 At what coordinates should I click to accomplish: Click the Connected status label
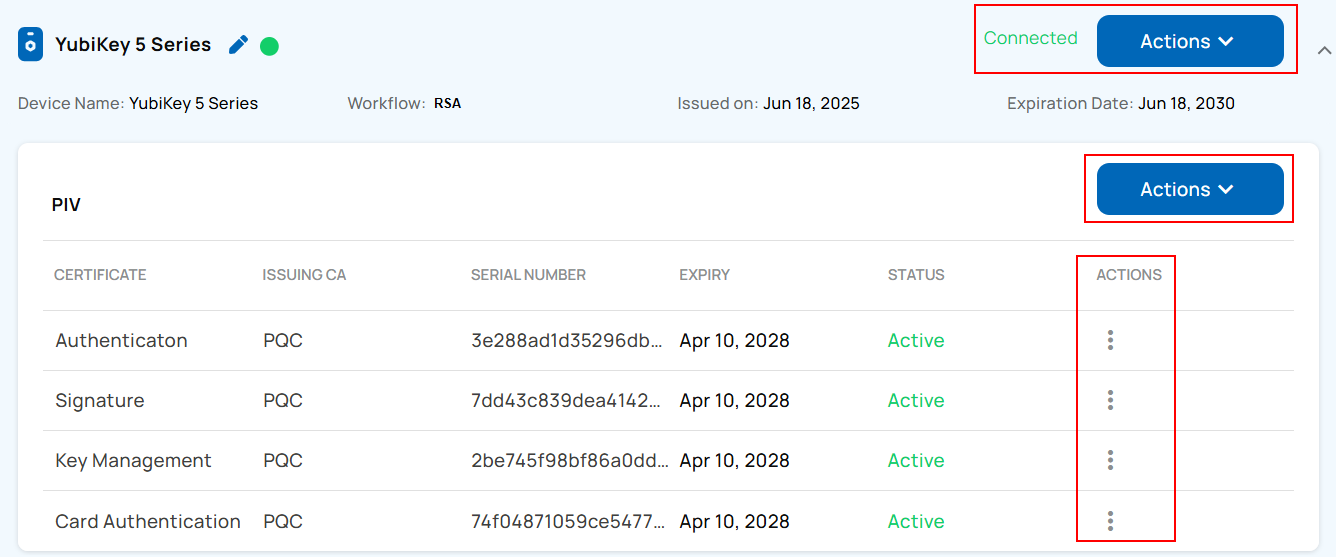pos(1030,38)
